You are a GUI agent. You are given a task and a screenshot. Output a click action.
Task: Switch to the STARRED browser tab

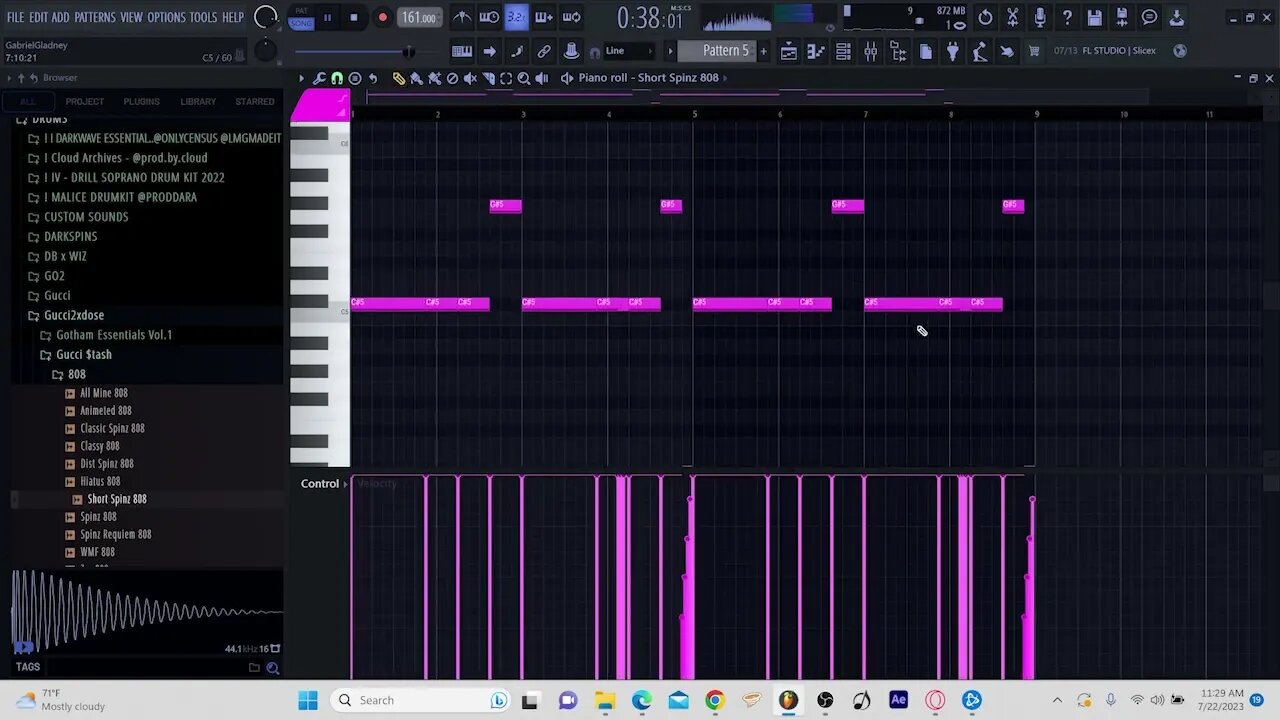tap(255, 101)
